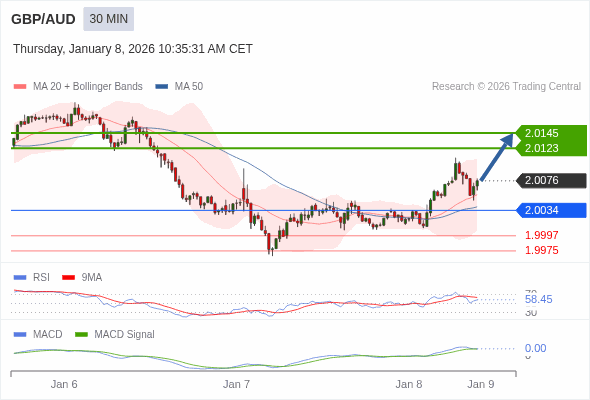Click the red 9MA legend swatch
Image resolution: width=590 pixels, height=400 pixels.
68,278
